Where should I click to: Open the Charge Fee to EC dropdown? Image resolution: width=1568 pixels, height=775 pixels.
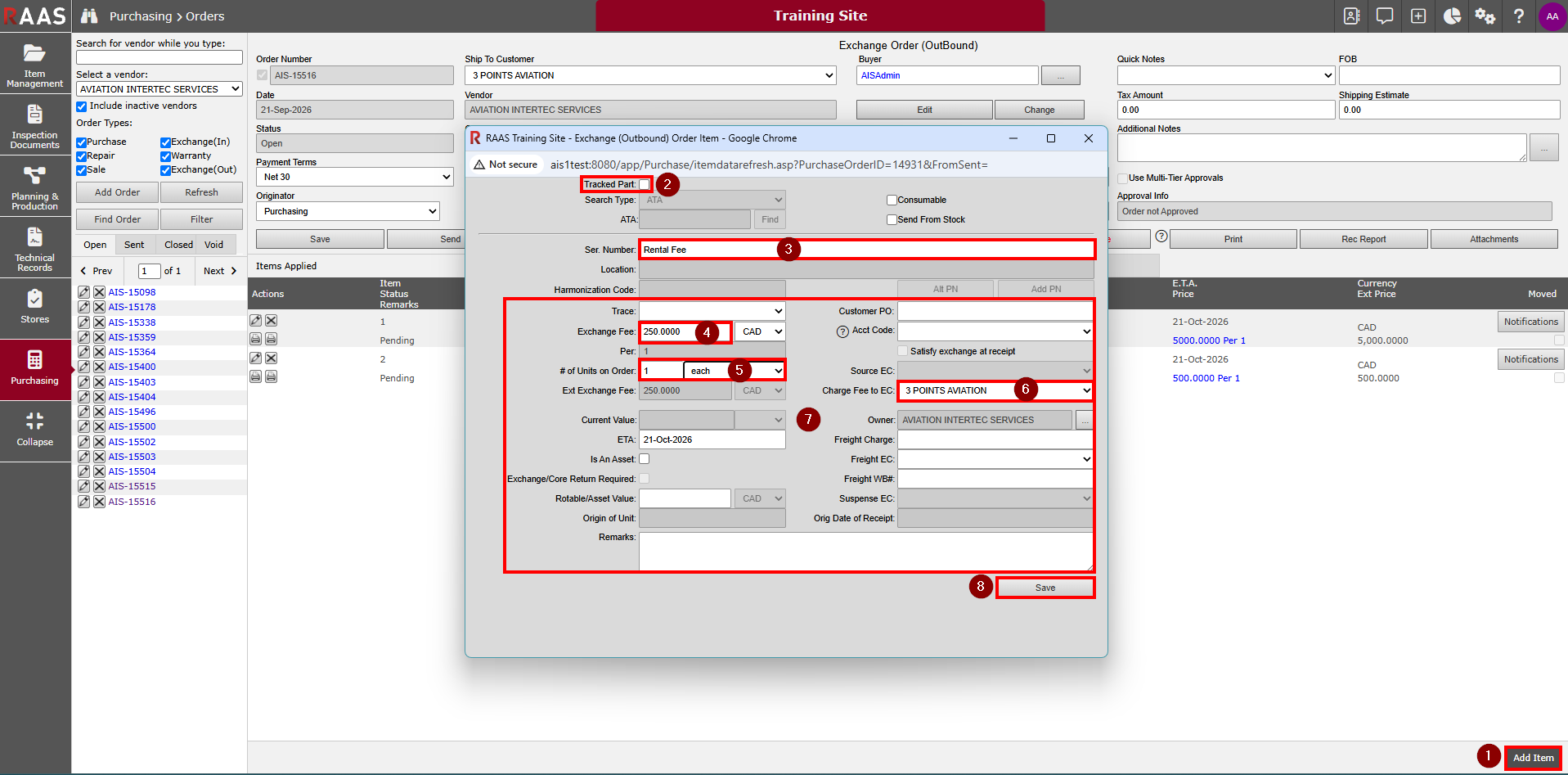click(995, 390)
